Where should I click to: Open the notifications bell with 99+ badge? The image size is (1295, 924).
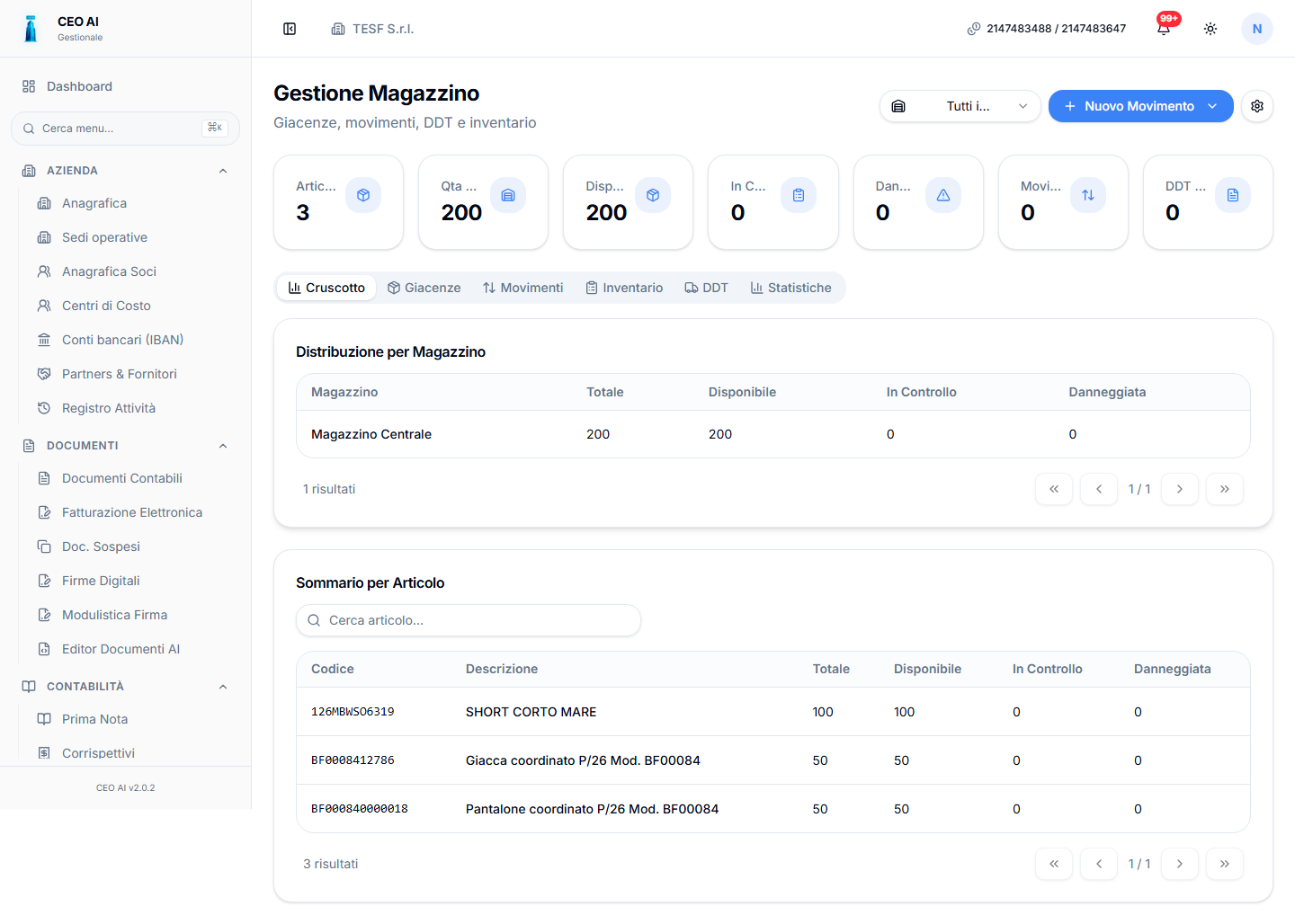coord(1164,29)
